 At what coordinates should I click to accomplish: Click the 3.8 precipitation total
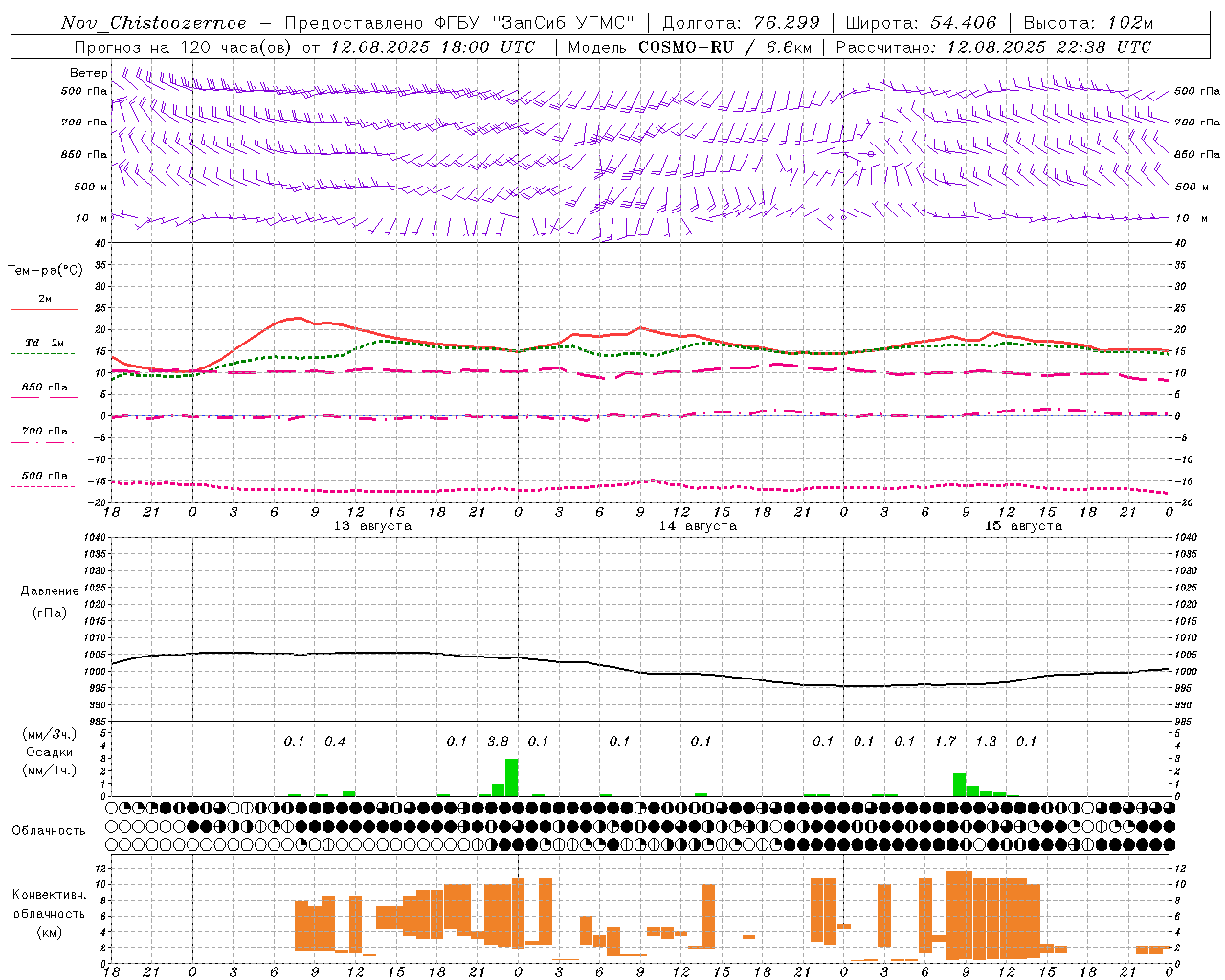[x=498, y=742]
